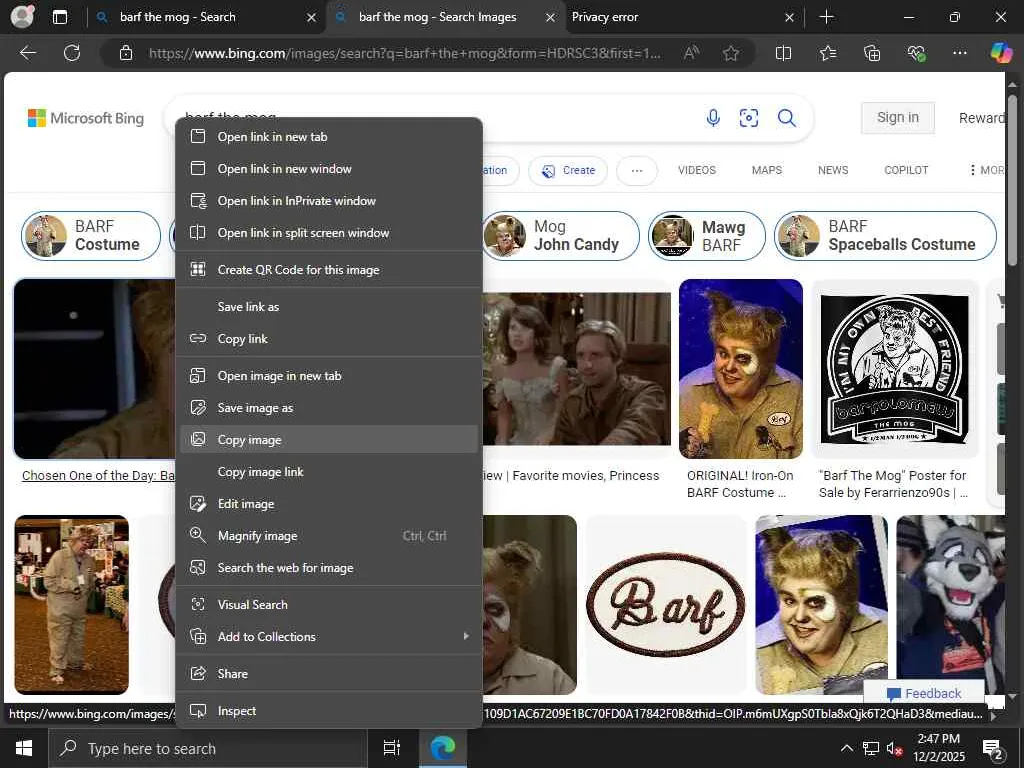Open the profile avatar icon

click(x=22, y=17)
